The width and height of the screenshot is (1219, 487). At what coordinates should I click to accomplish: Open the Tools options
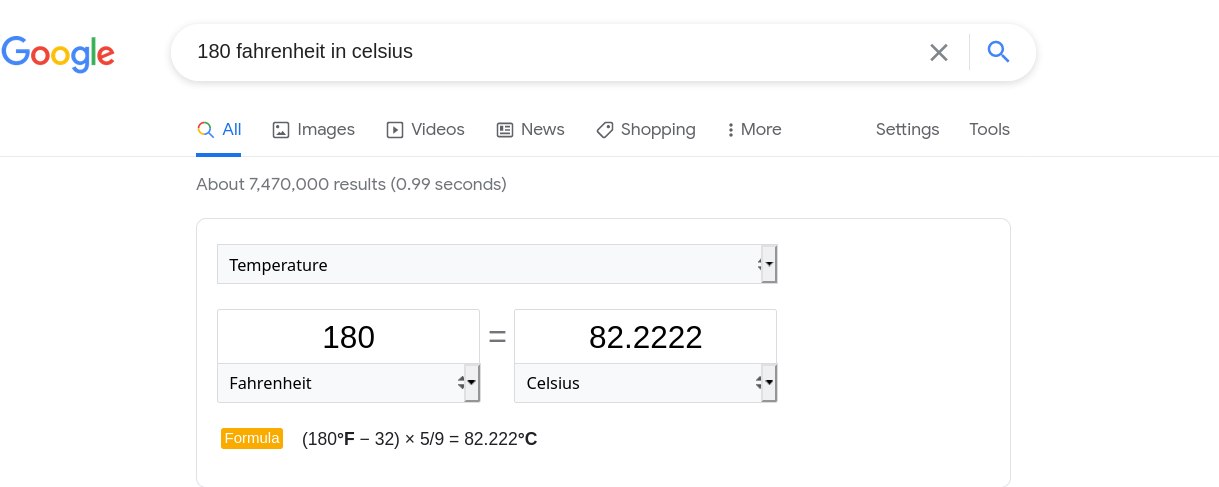pos(989,129)
